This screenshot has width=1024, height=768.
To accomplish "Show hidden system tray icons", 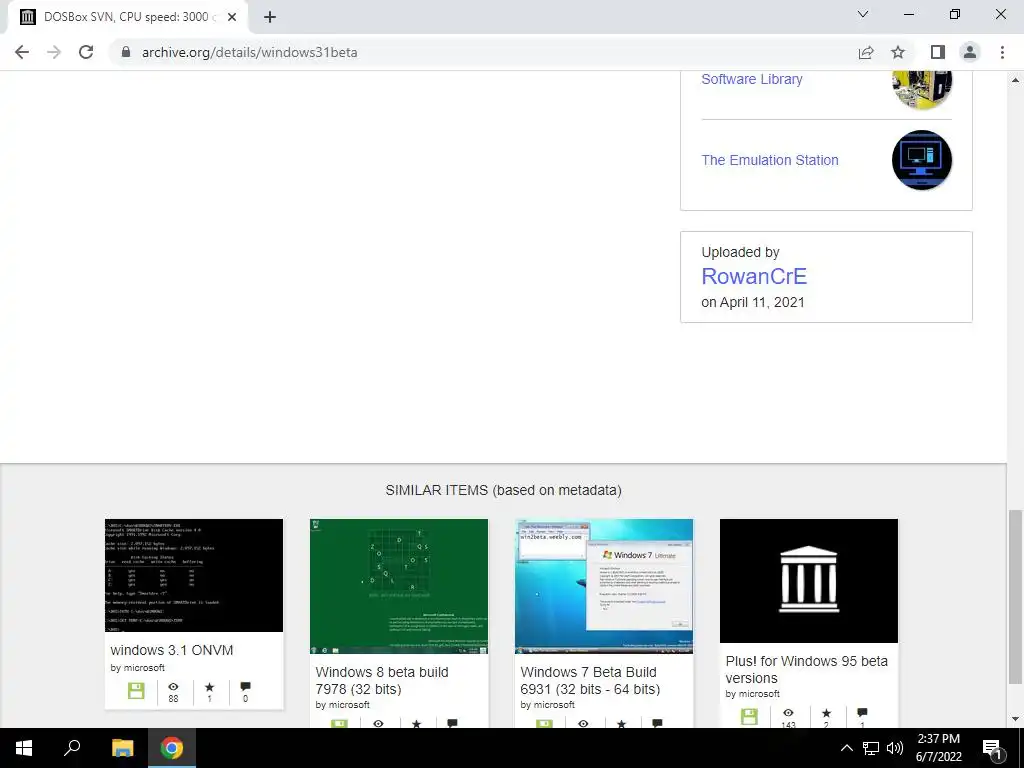I will [846, 748].
